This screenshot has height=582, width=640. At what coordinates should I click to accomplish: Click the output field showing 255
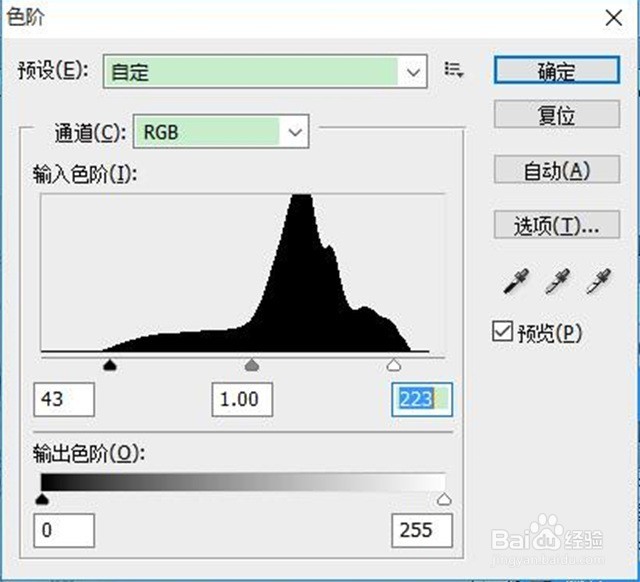[422, 530]
